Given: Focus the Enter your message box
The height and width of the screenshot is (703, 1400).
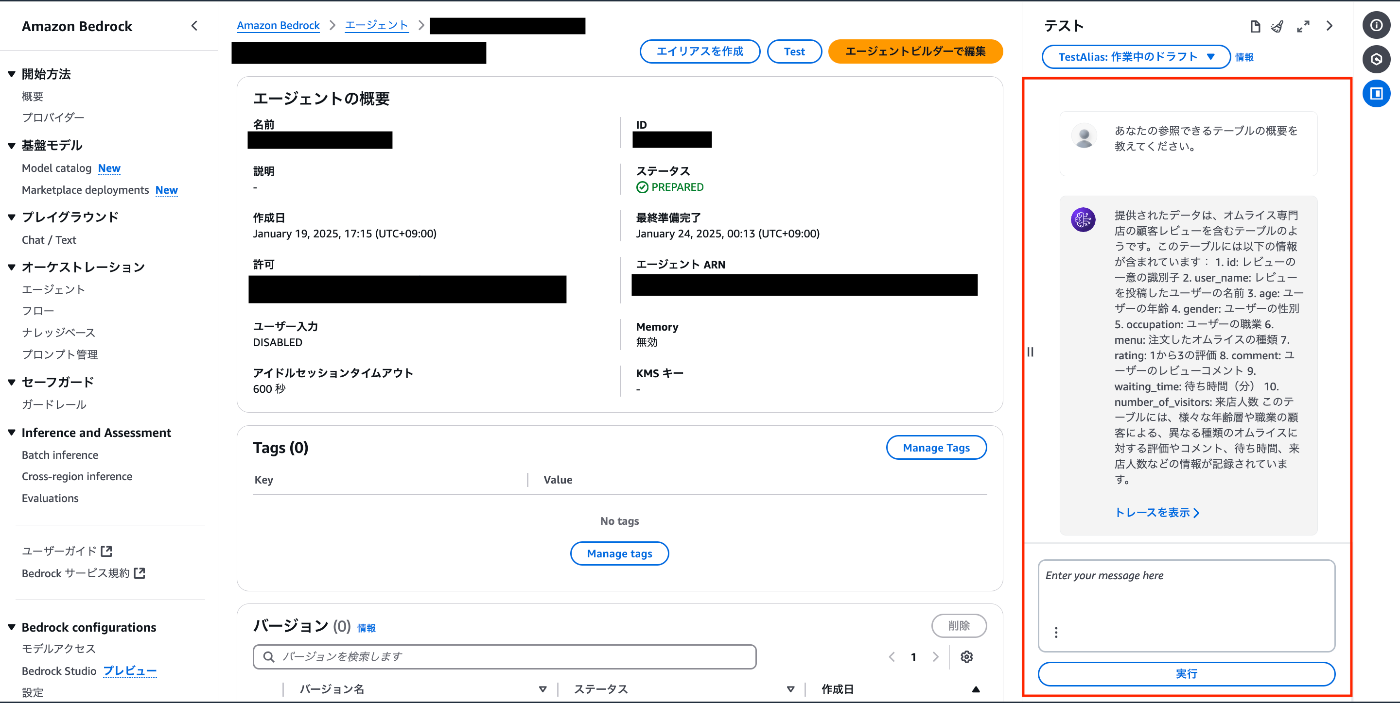Looking at the screenshot, I should pyautogui.click(x=1187, y=606).
